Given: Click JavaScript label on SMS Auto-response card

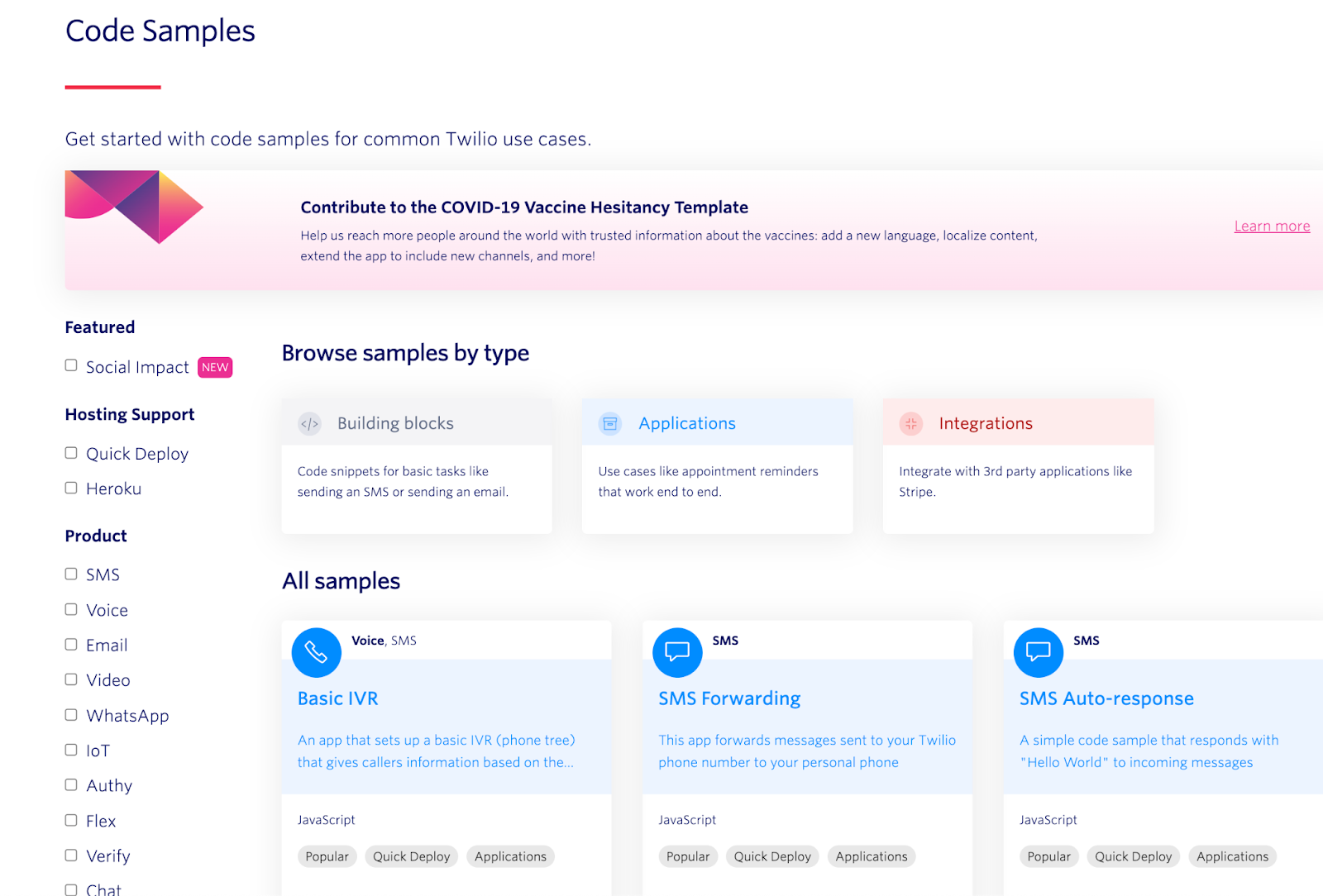Looking at the screenshot, I should [x=1048, y=820].
